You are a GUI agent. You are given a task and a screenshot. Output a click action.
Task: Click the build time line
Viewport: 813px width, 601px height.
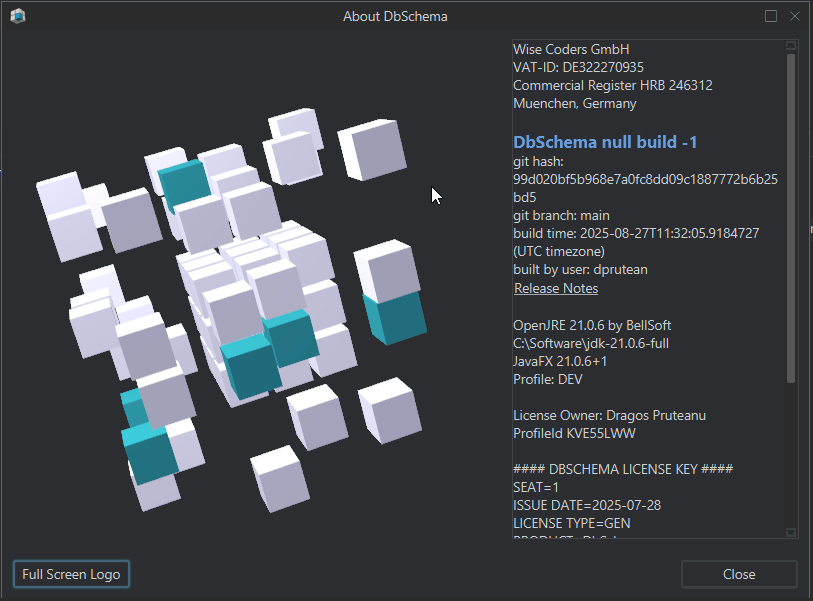(x=636, y=233)
